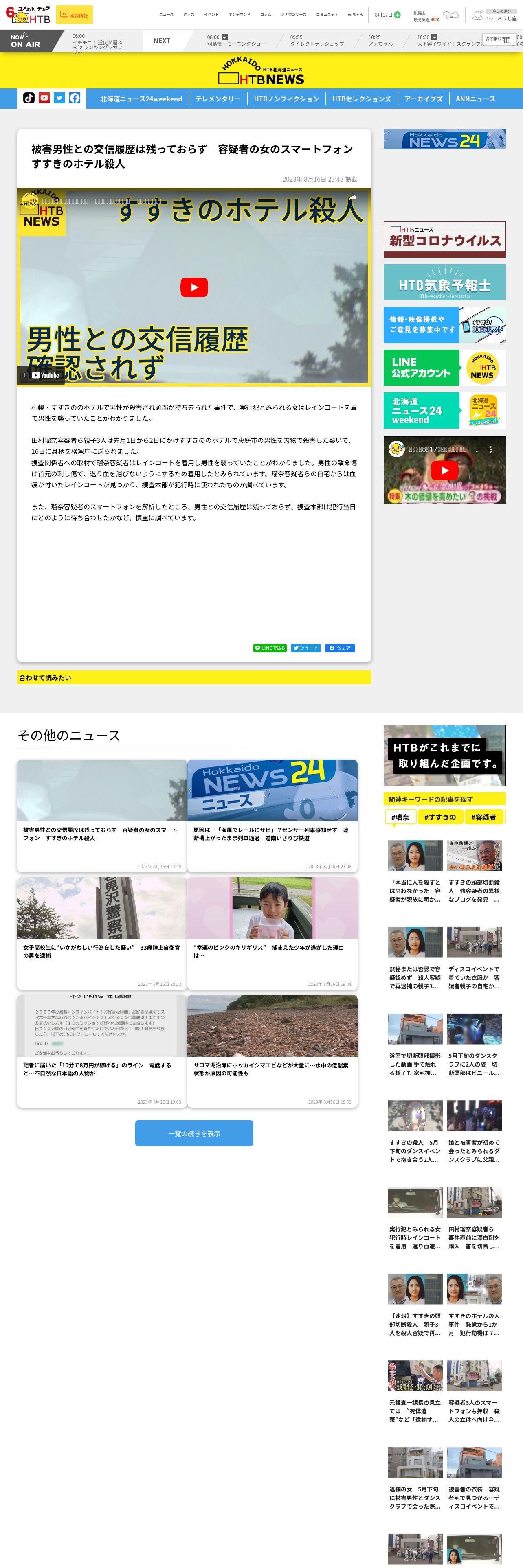Click the weather cloud icon for 札幌市
This screenshot has height=1568, width=523.
tap(450, 15)
